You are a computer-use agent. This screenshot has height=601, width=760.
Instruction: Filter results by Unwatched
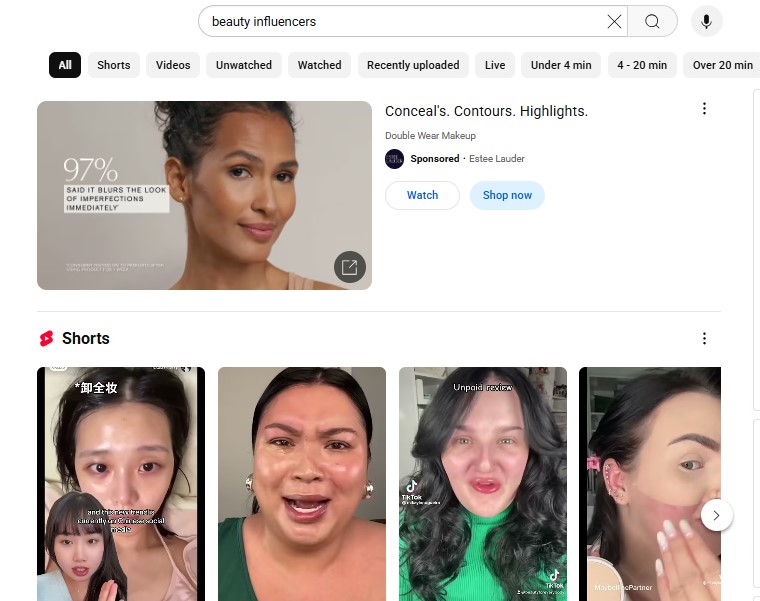tap(244, 65)
